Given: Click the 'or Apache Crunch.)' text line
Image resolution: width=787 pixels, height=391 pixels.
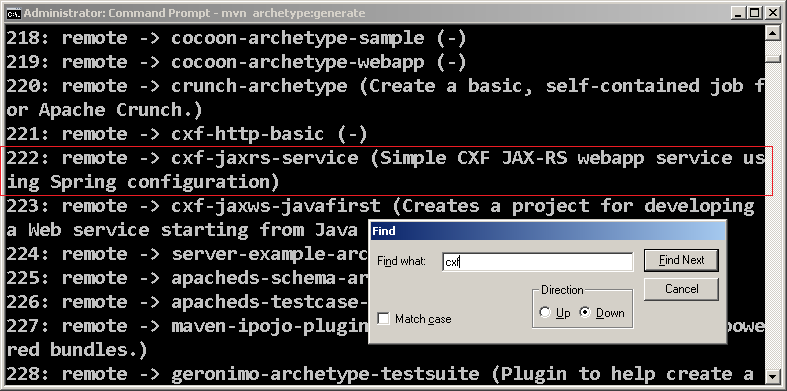Looking at the screenshot, I should 104,110.
